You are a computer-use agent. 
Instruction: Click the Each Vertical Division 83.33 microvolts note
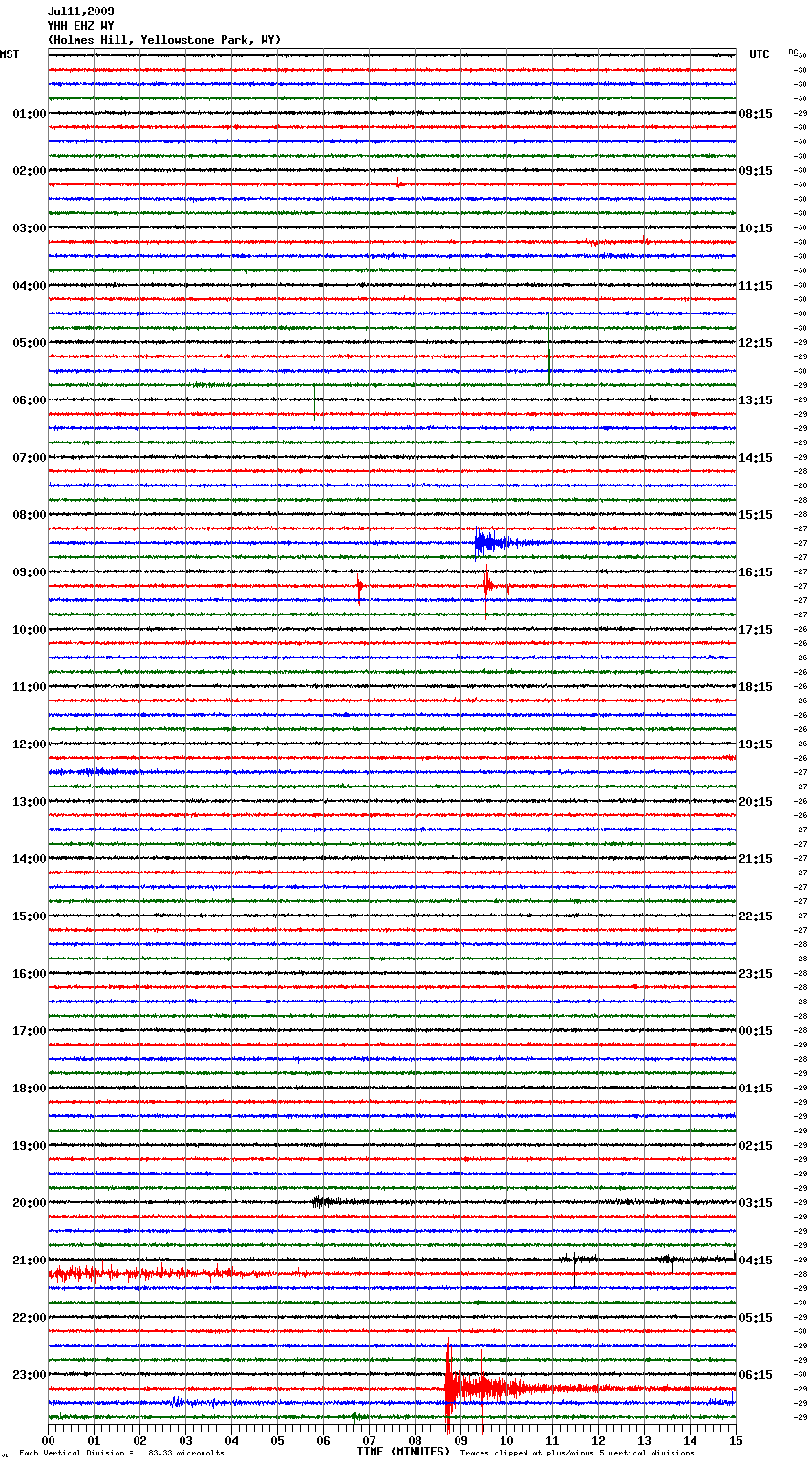point(121,1453)
